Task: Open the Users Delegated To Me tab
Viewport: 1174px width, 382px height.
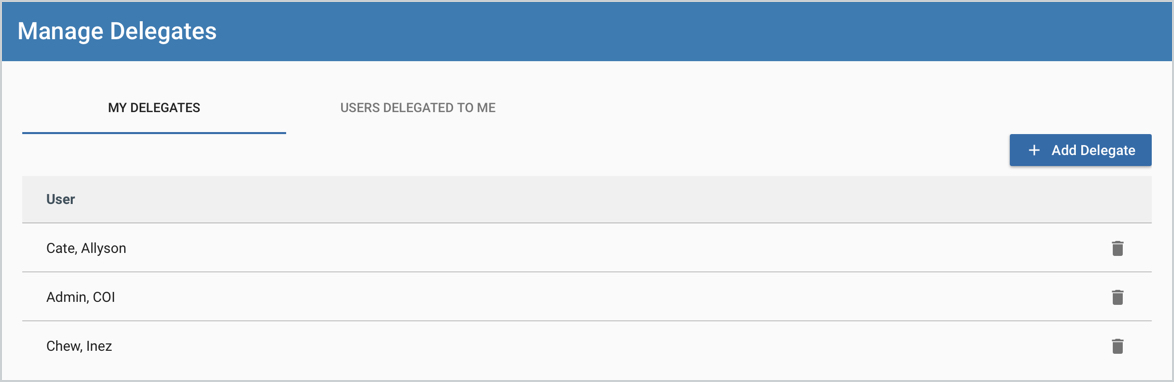Action: [418, 108]
